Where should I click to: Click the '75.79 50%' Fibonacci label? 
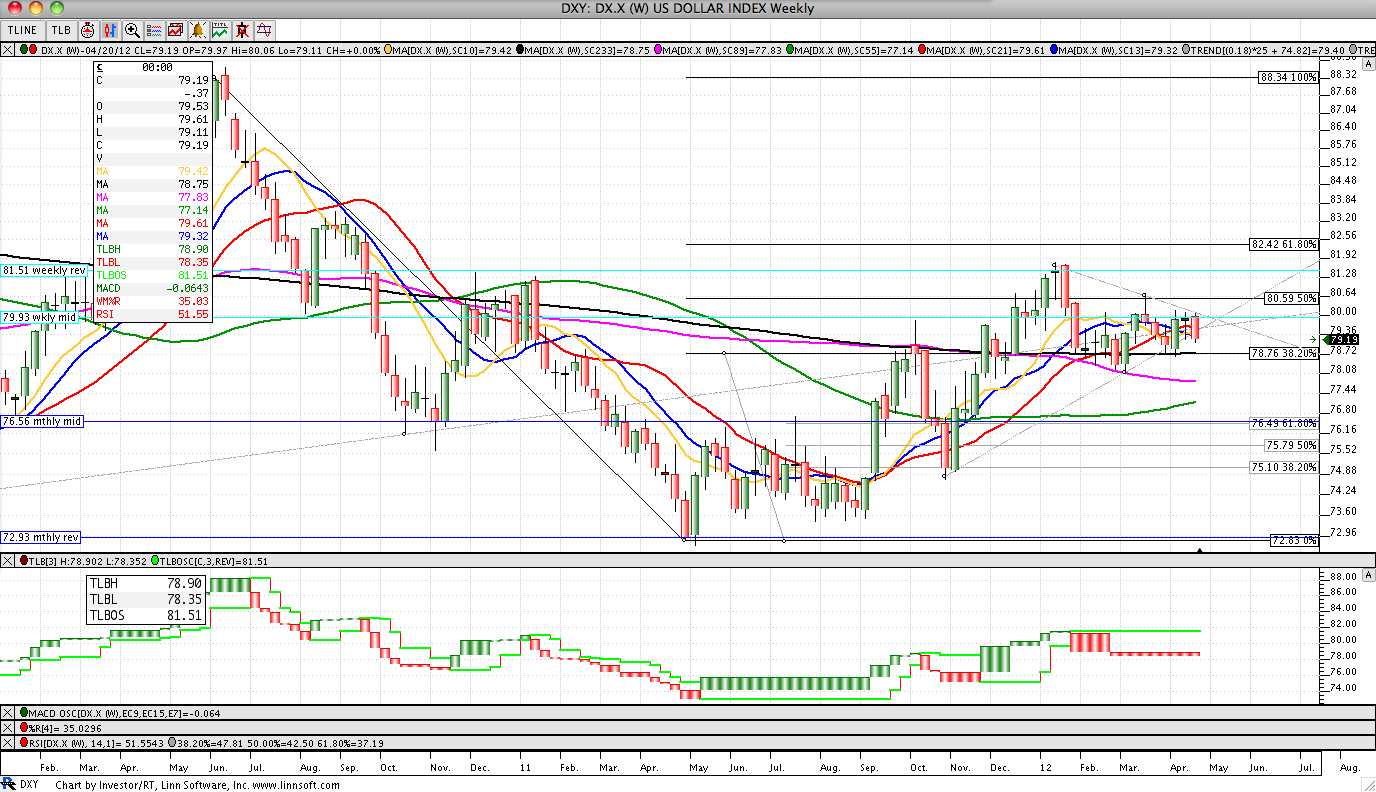point(1291,445)
